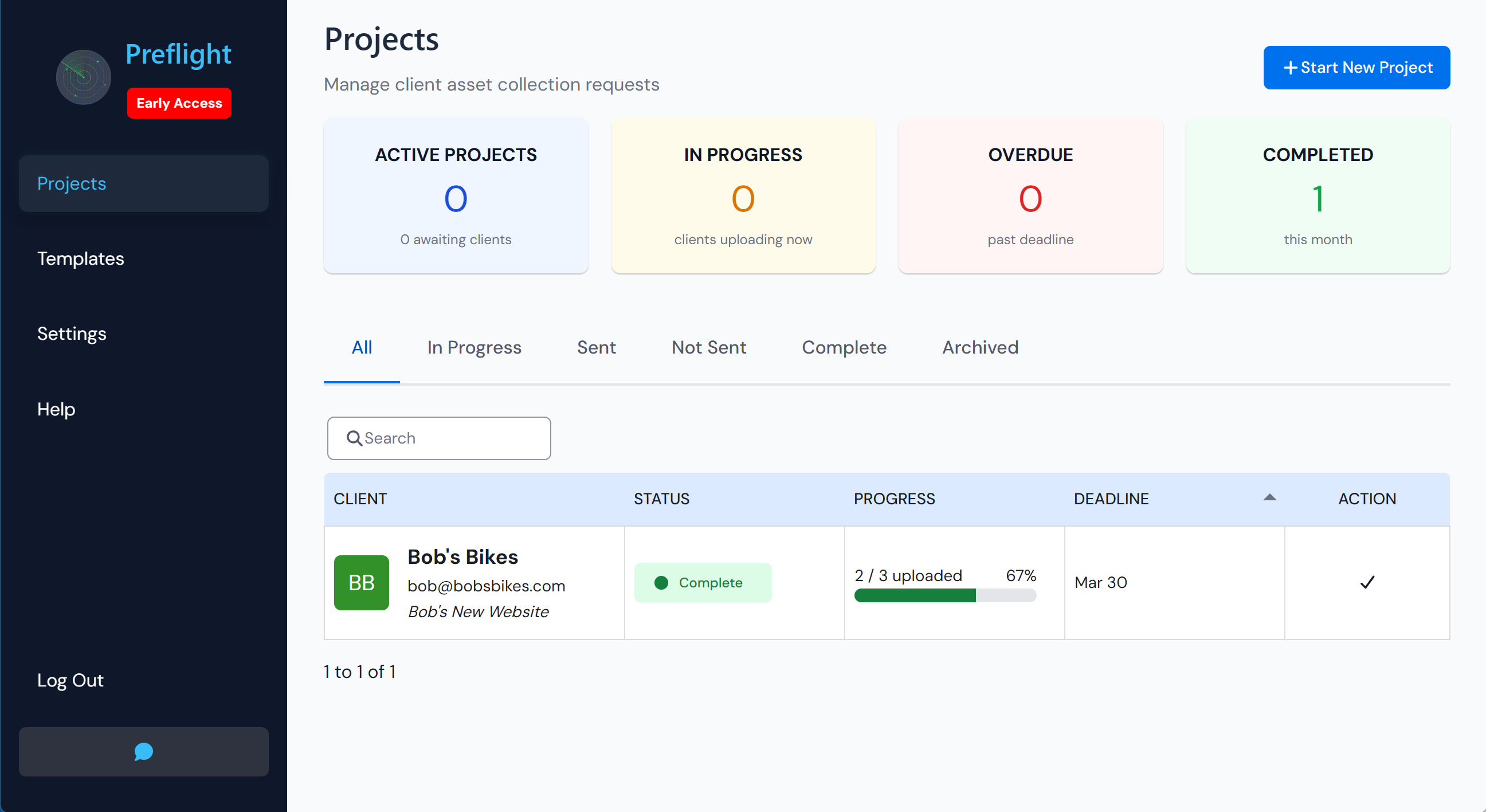The width and height of the screenshot is (1486, 812).
Task: Open Settings from the sidebar
Action: [x=72, y=334]
